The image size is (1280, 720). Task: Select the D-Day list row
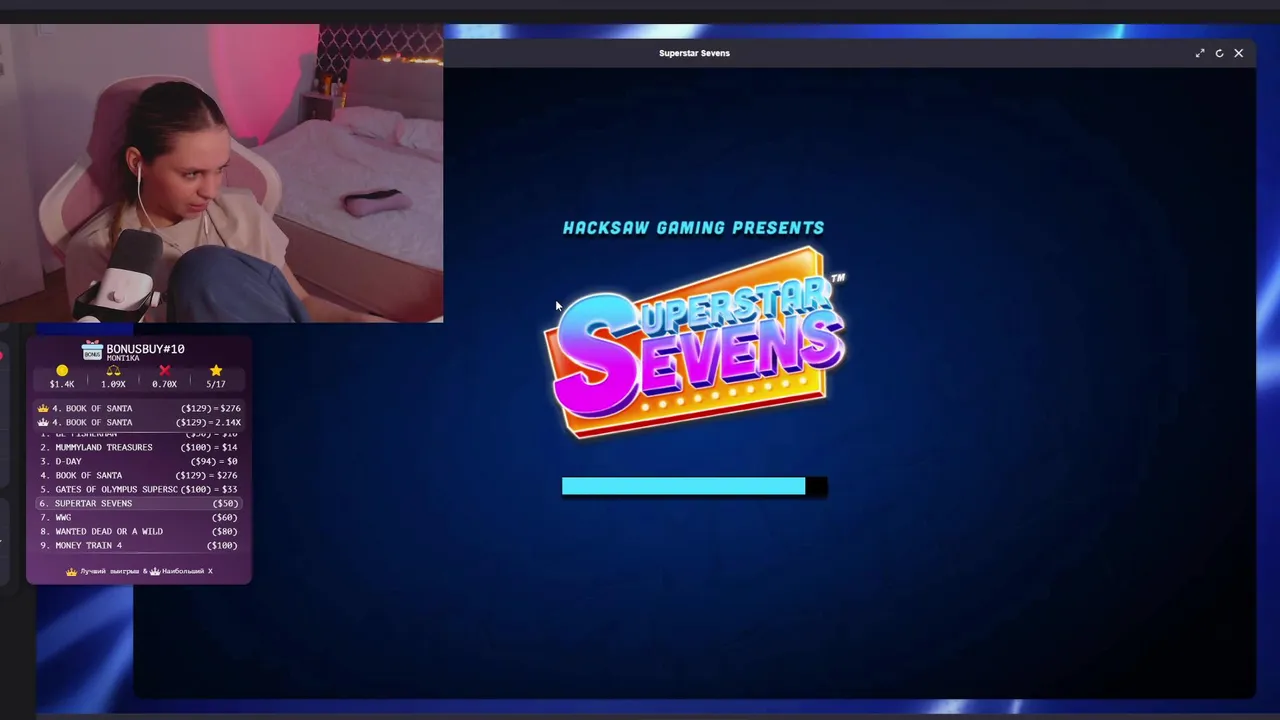pyautogui.click(x=139, y=461)
